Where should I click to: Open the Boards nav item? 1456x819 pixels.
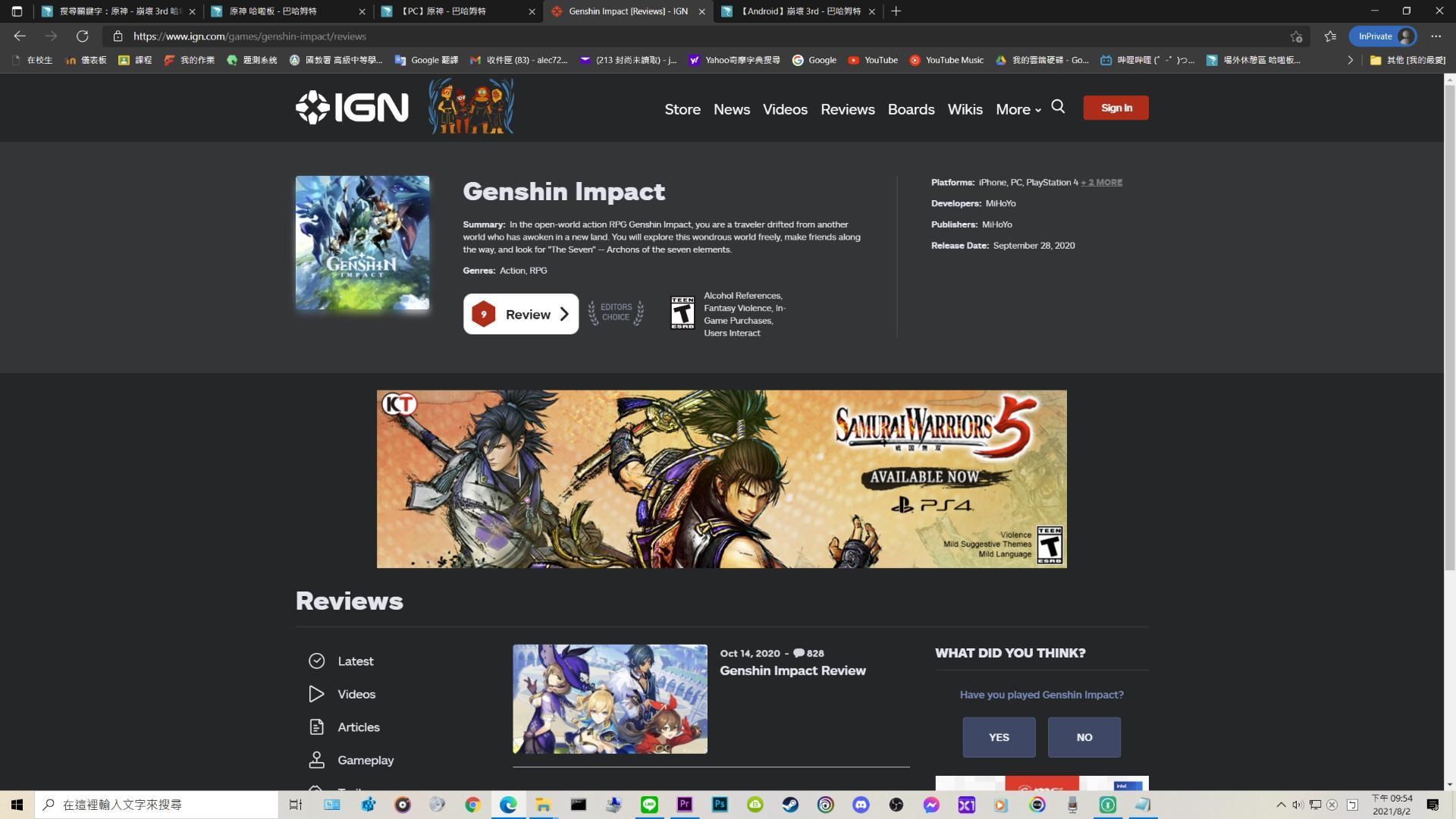[911, 109]
